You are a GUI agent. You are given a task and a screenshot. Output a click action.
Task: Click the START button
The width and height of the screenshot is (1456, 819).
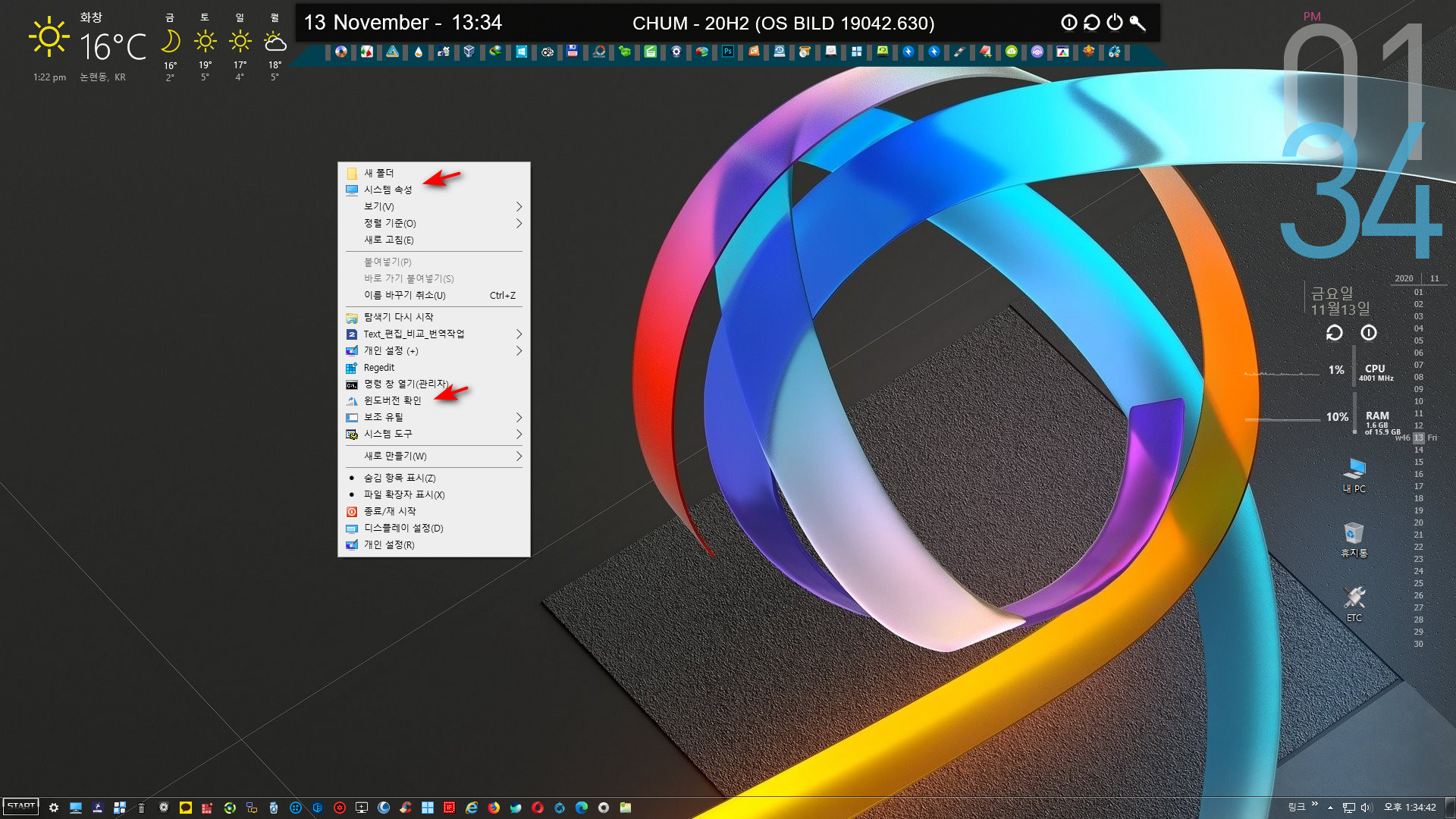(20, 807)
